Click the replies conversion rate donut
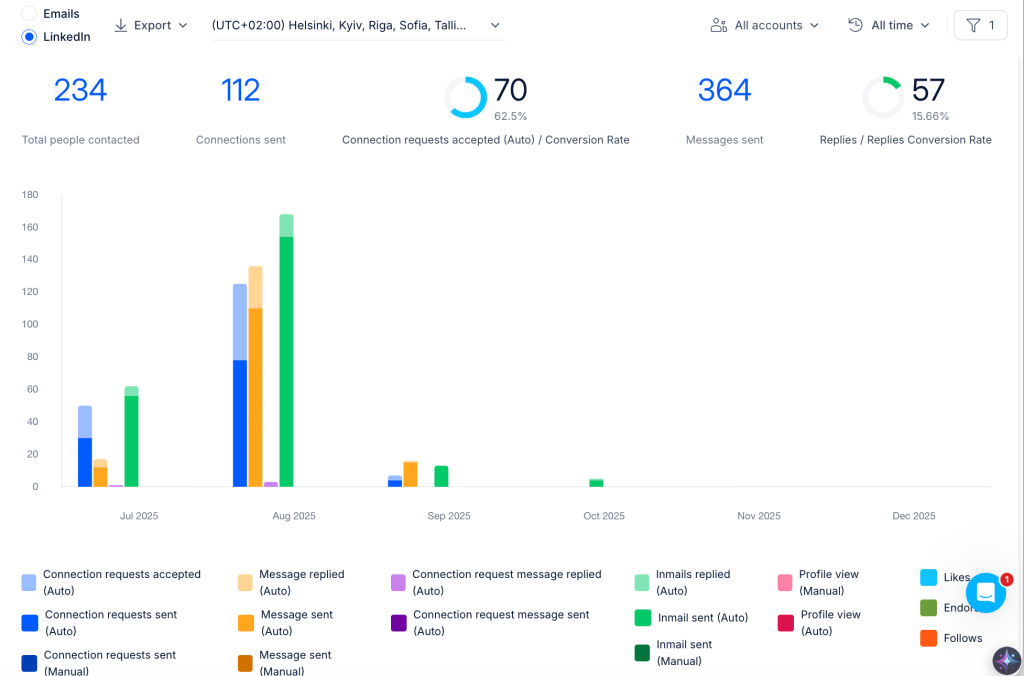This screenshot has height=676, width=1024. (883, 97)
